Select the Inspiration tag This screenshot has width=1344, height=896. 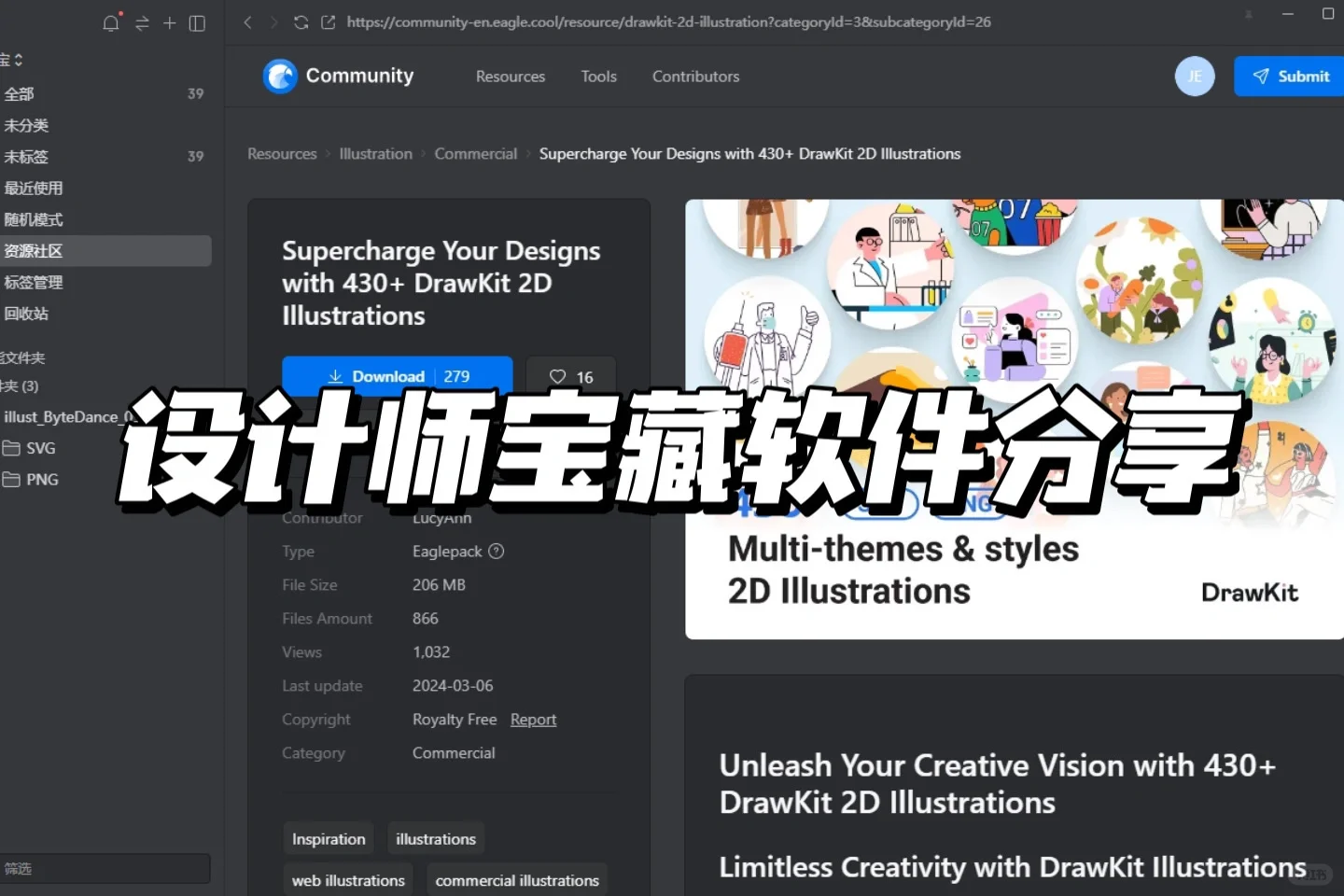[329, 839]
